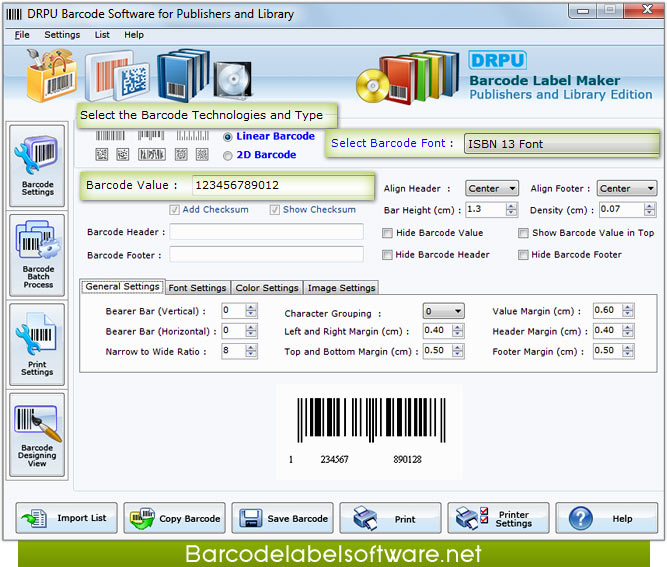This screenshot has height=567, width=667.
Task: Click the DRPU logo
Action: (497, 60)
